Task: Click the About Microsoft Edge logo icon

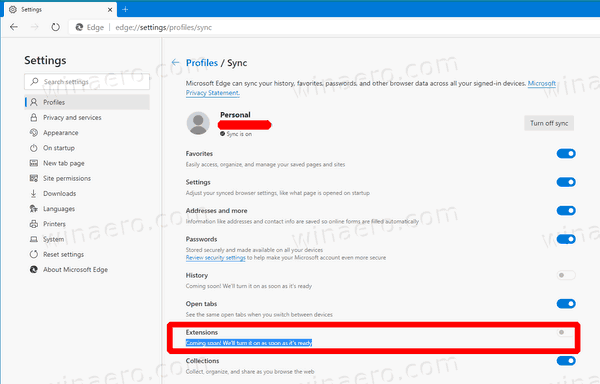Action: [34, 270]
